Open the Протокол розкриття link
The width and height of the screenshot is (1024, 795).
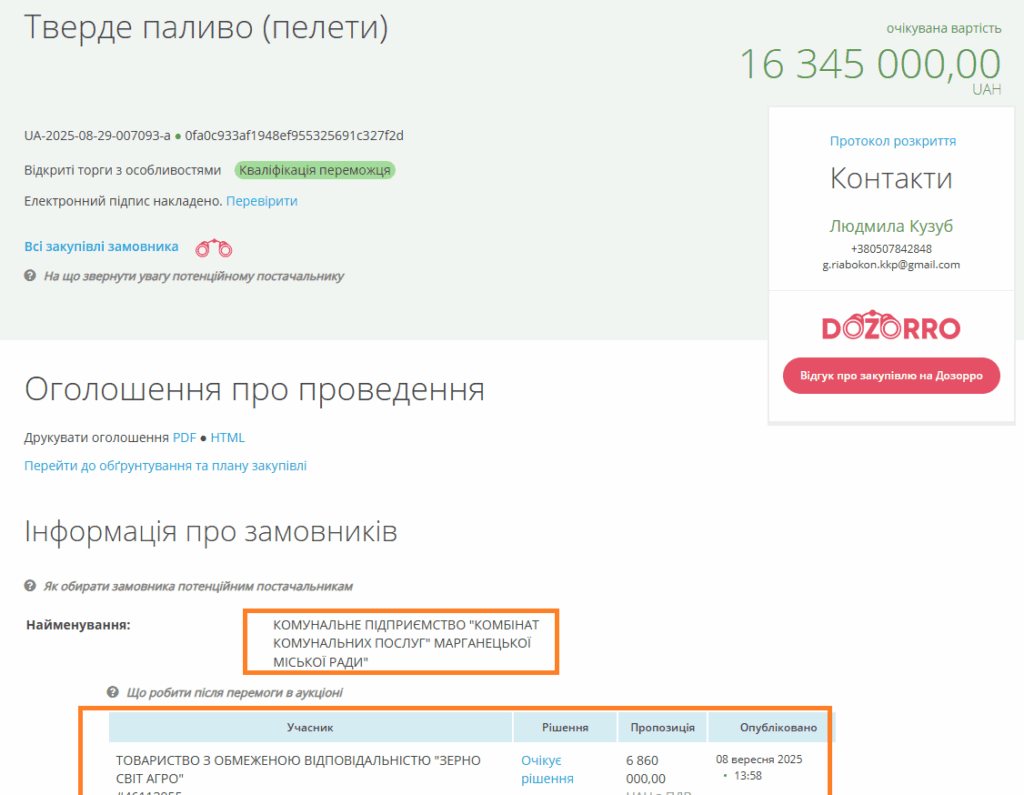[x=892, y=141]
